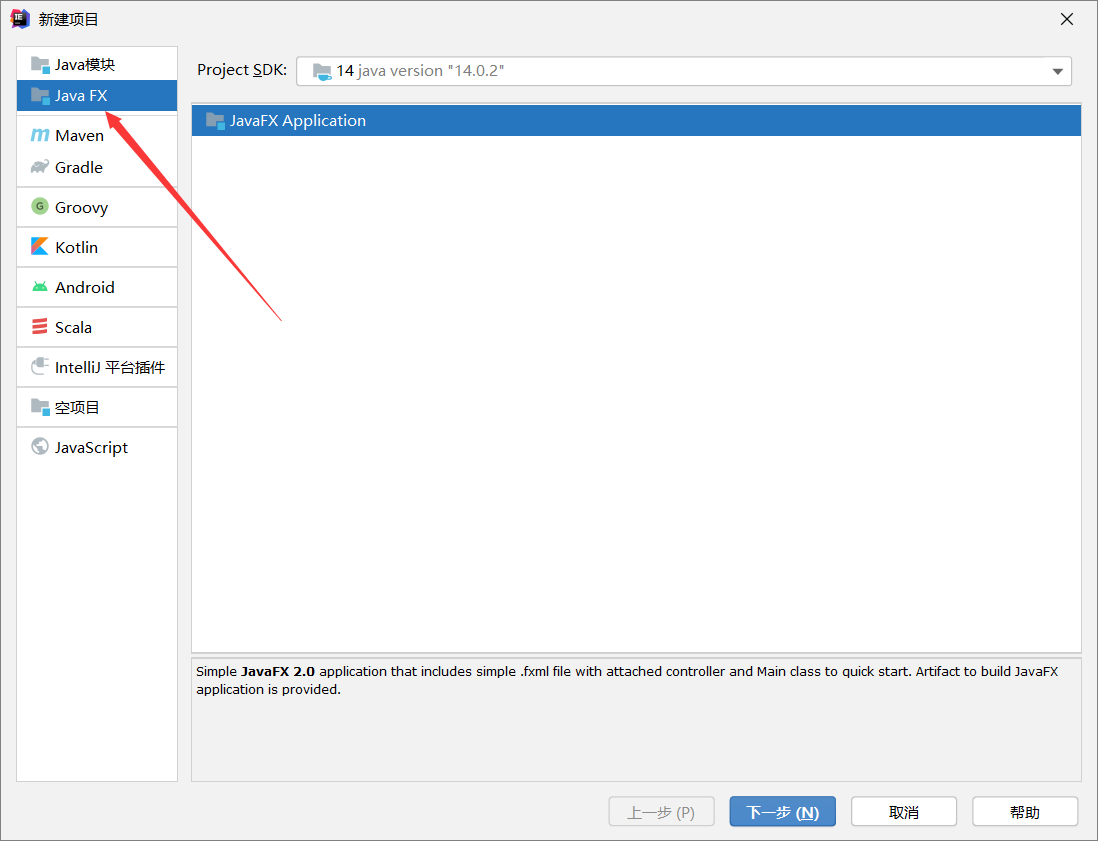
Task: Choose IntelliJ 平台插件 project type
Action: pyautogui.click(x=97, y=366)
